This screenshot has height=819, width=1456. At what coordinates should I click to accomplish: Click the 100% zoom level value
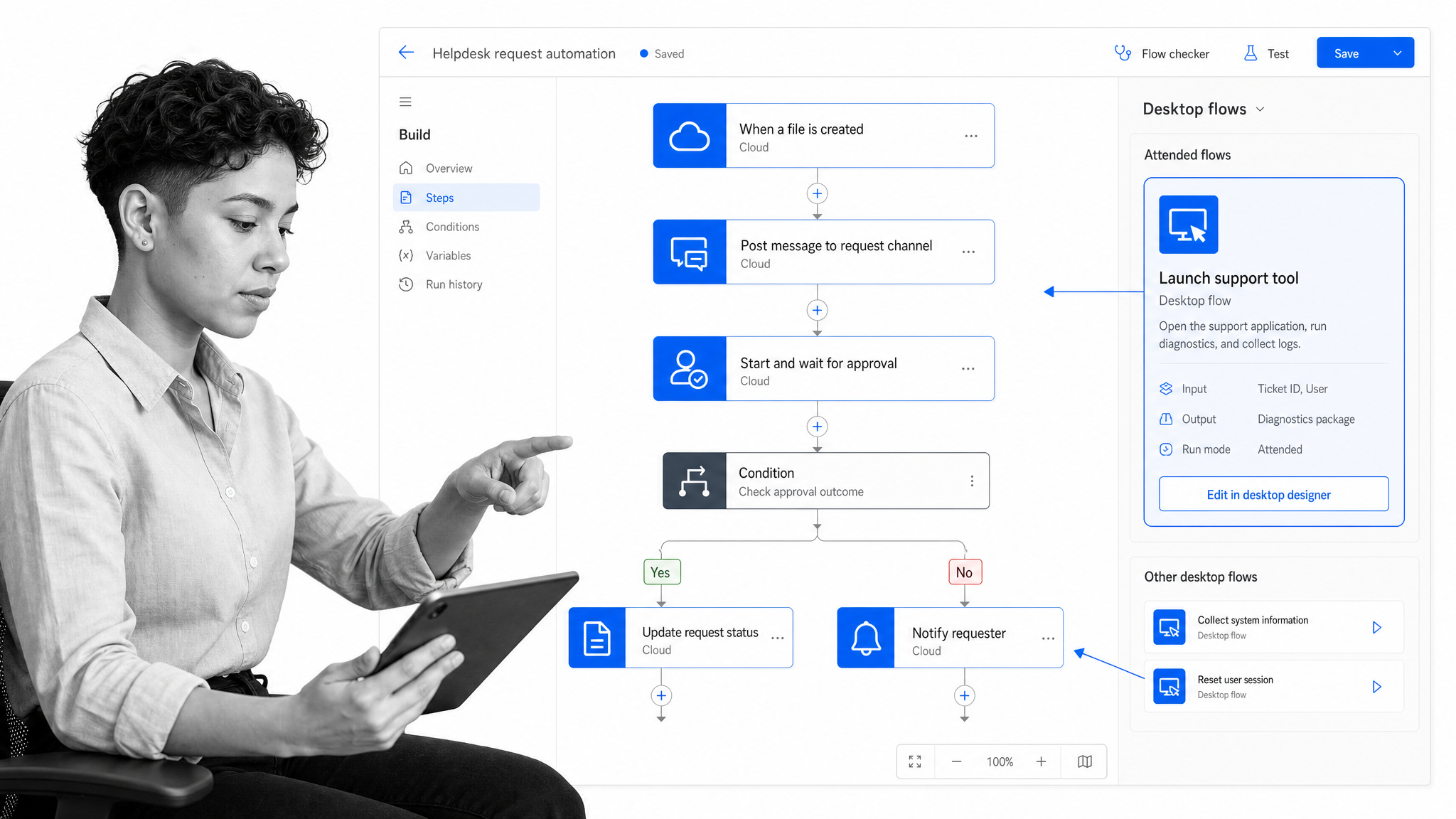coord(1000,762)
